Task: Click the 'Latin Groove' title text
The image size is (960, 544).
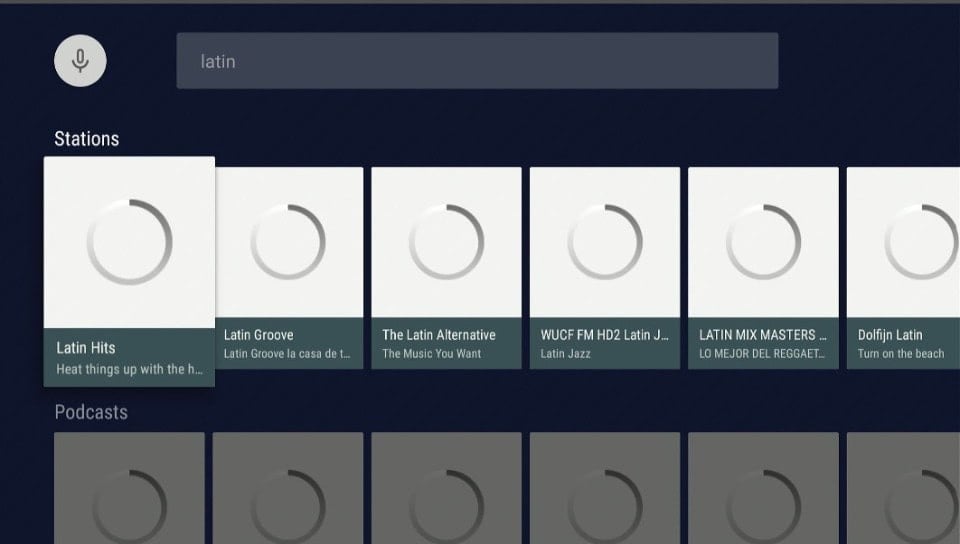Action: pos(258,335)
